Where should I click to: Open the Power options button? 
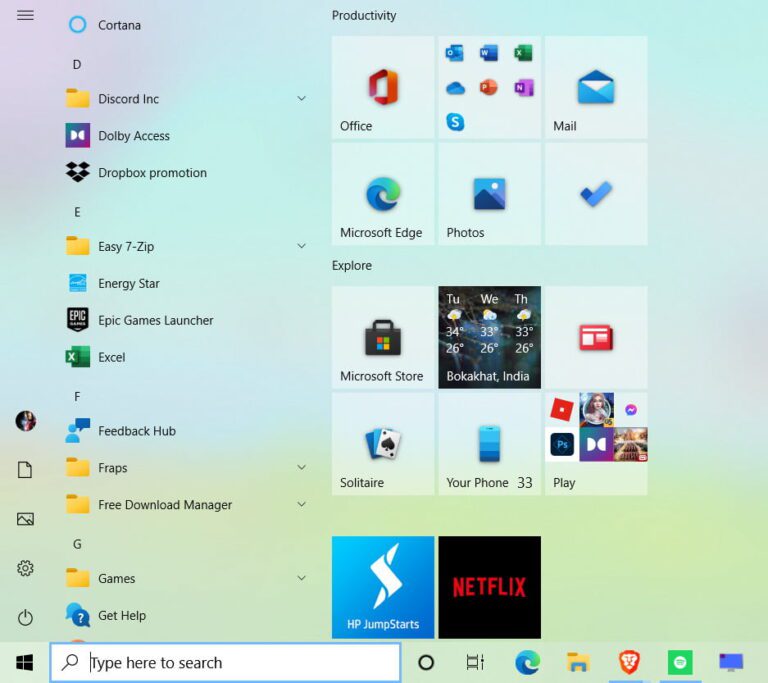pyautogui.click(x=25, y=617)
